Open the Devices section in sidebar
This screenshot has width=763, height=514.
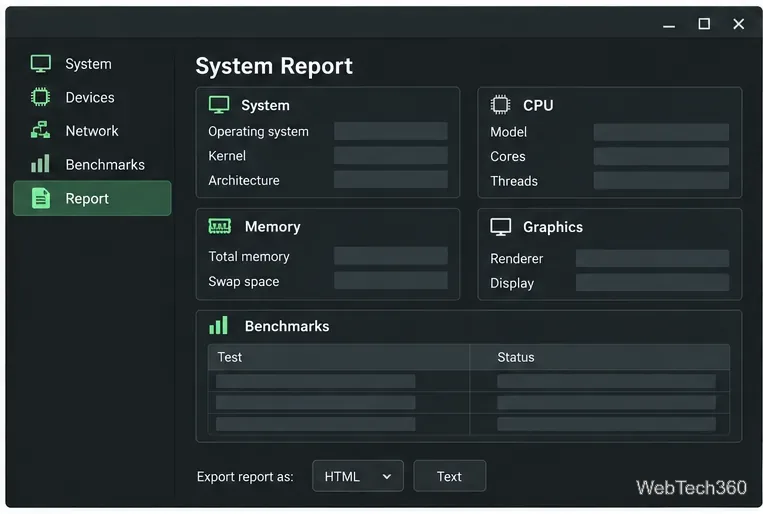[x=92, y=97]
